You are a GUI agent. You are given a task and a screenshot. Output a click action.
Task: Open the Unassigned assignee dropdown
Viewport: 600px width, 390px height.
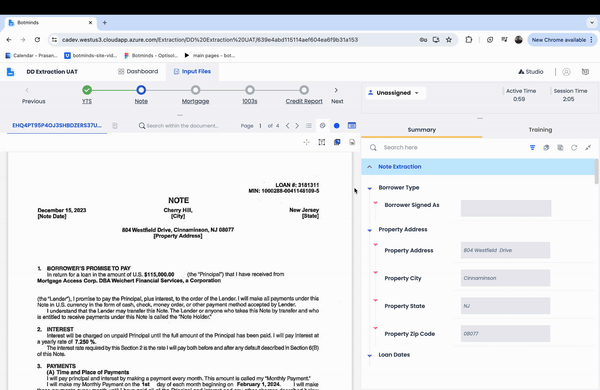coord(396,93)
